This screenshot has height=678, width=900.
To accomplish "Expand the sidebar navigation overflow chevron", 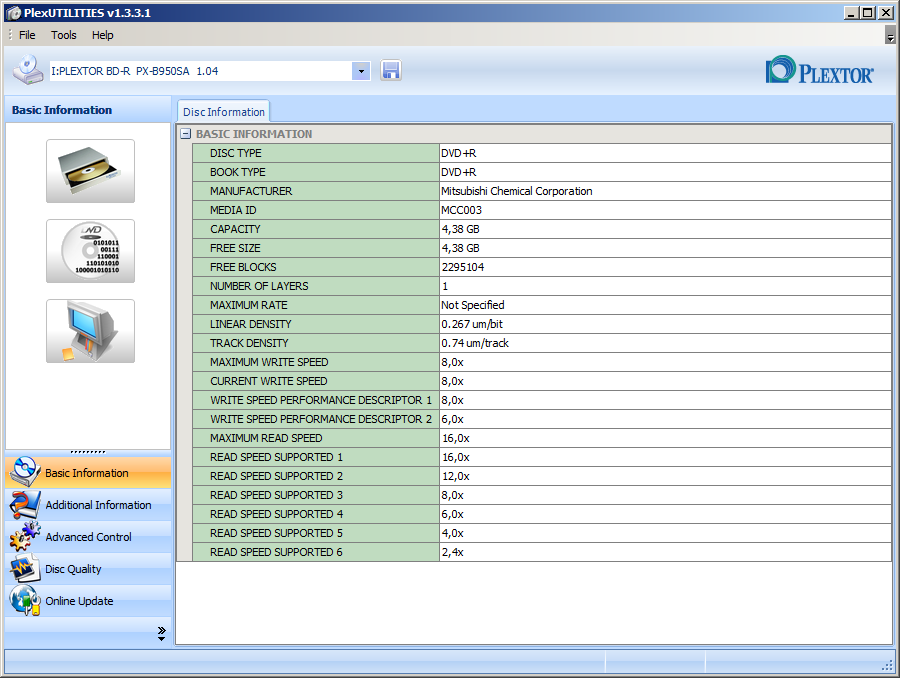I will click(161, 633).
